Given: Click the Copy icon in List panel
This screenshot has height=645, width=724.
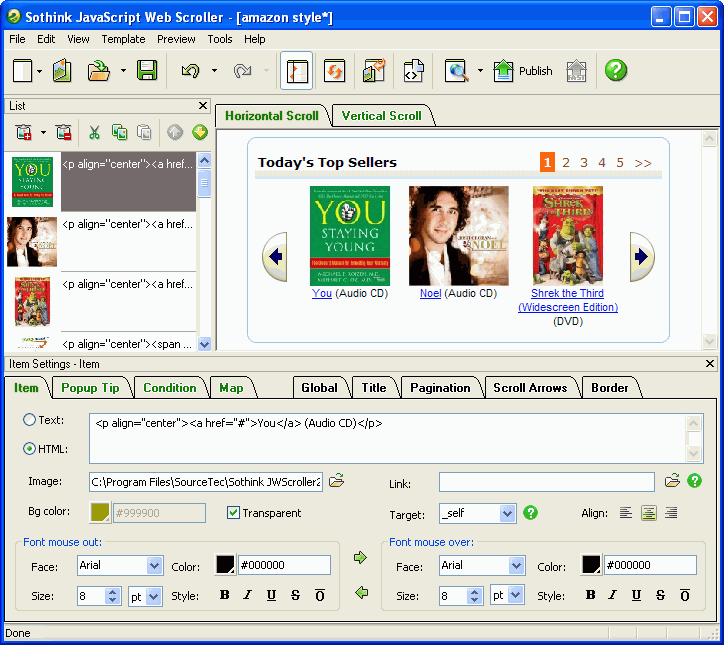Looking at the screenshot, I should (120, 133).
